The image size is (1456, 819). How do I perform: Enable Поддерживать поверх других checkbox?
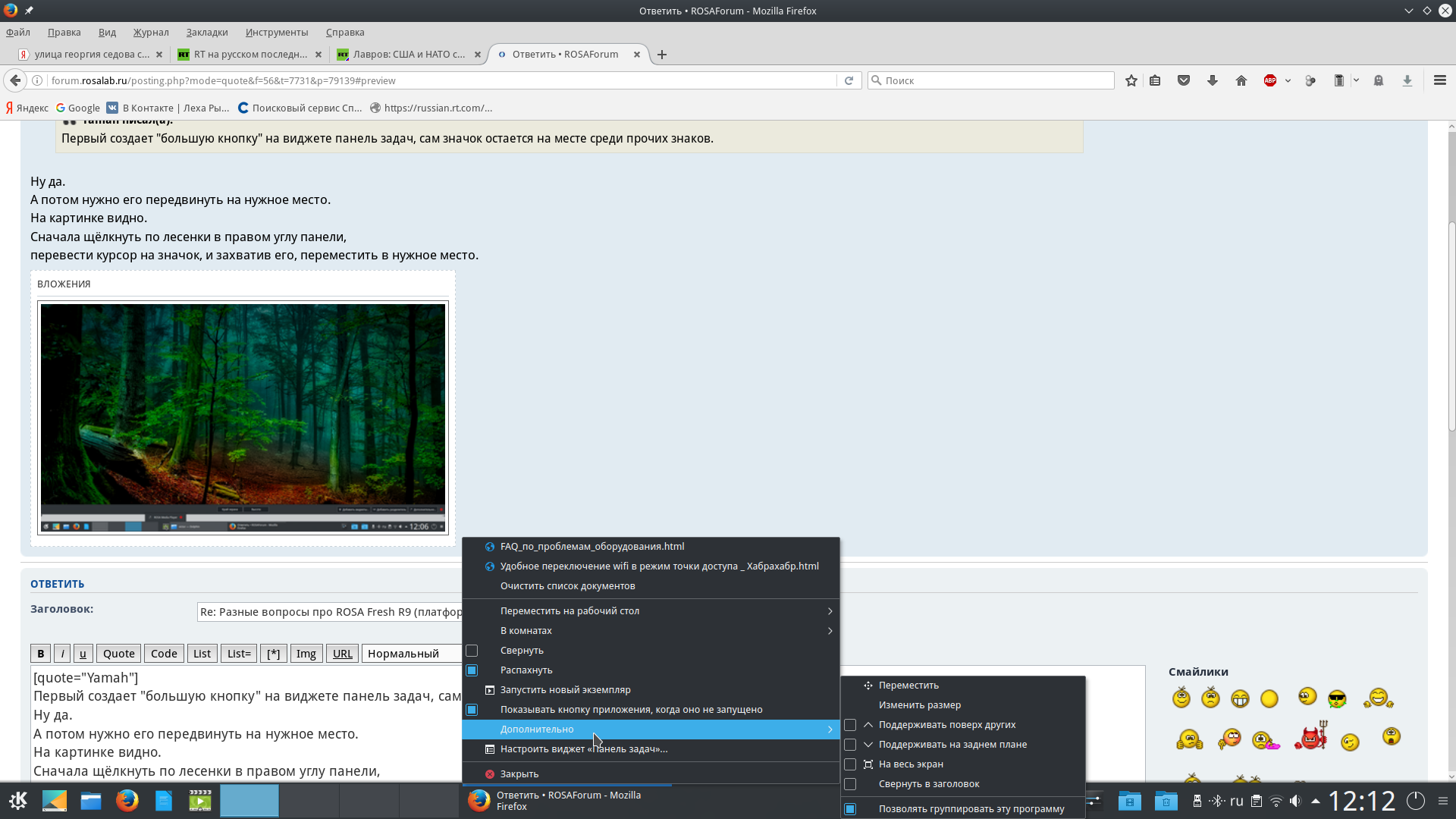tap(850, 725)
